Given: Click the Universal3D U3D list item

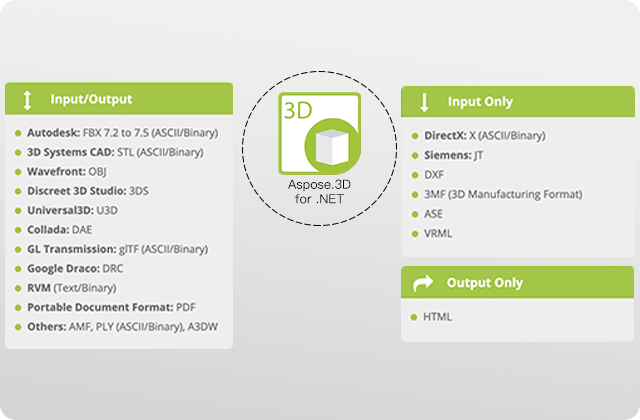Looking at the screenshot, I should [75, 210].
